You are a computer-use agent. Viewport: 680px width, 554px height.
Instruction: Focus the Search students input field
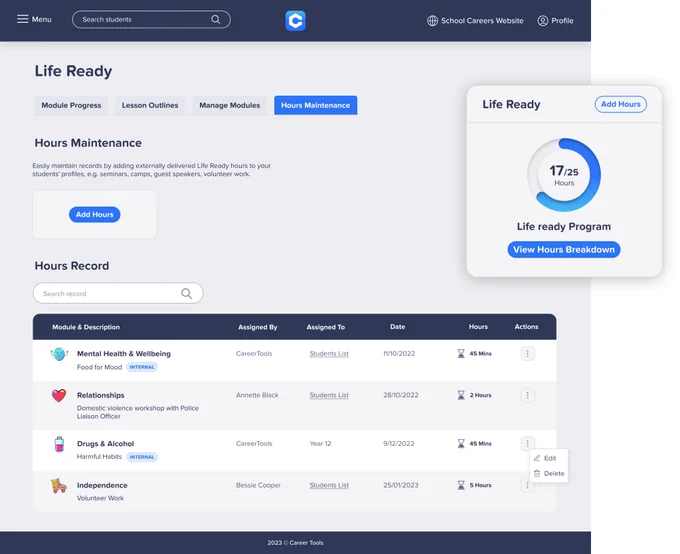(151, 20)
